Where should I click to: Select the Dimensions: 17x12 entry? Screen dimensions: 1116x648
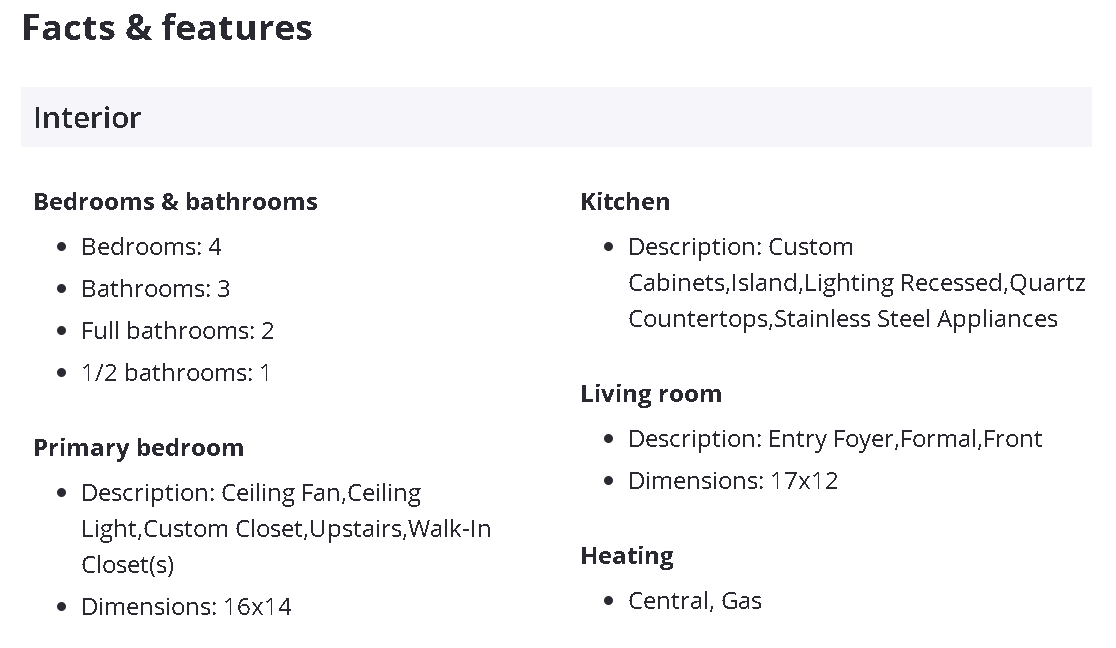(x=733, y=481)
